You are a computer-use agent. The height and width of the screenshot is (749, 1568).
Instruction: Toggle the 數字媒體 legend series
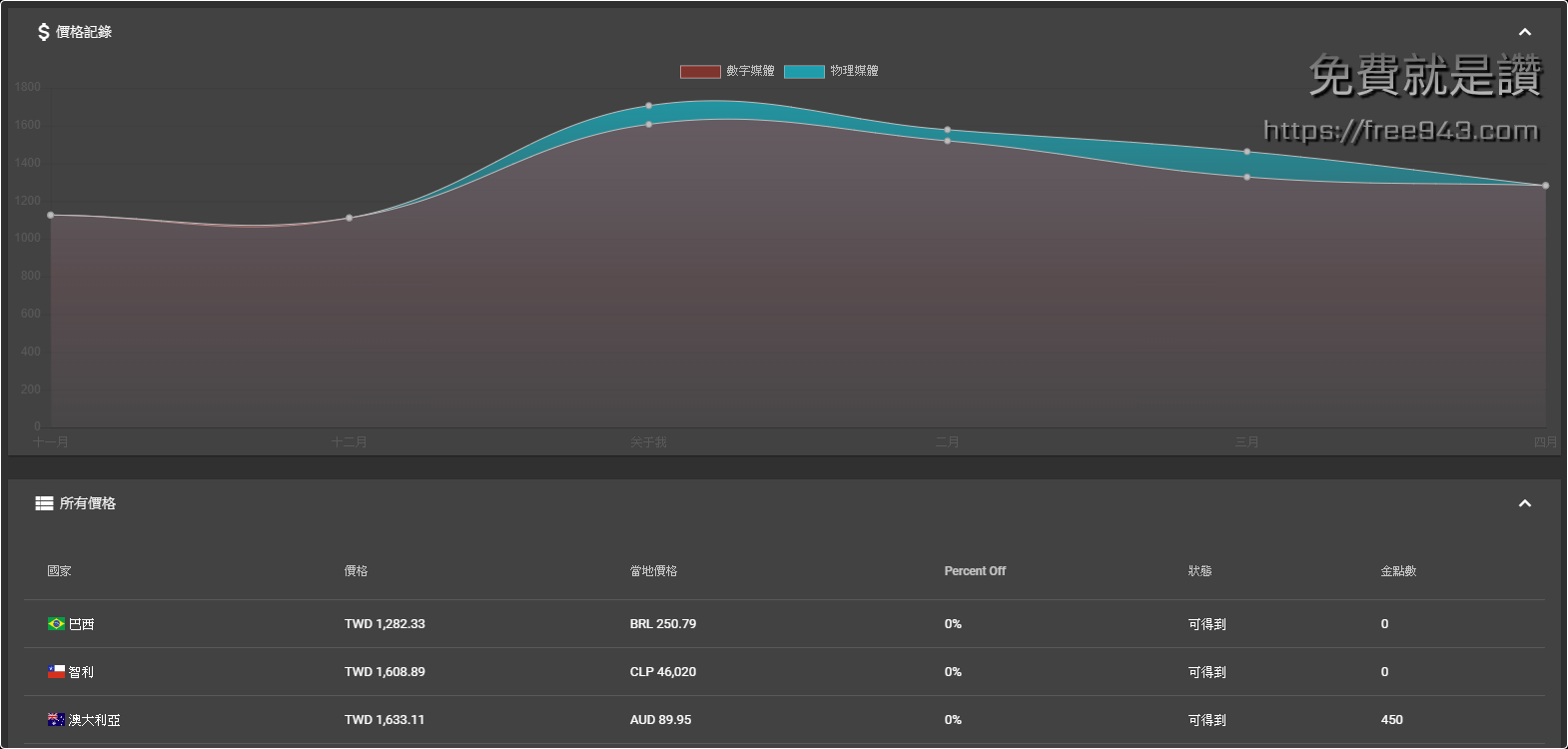pyautogui.click(x=749, y=71)
